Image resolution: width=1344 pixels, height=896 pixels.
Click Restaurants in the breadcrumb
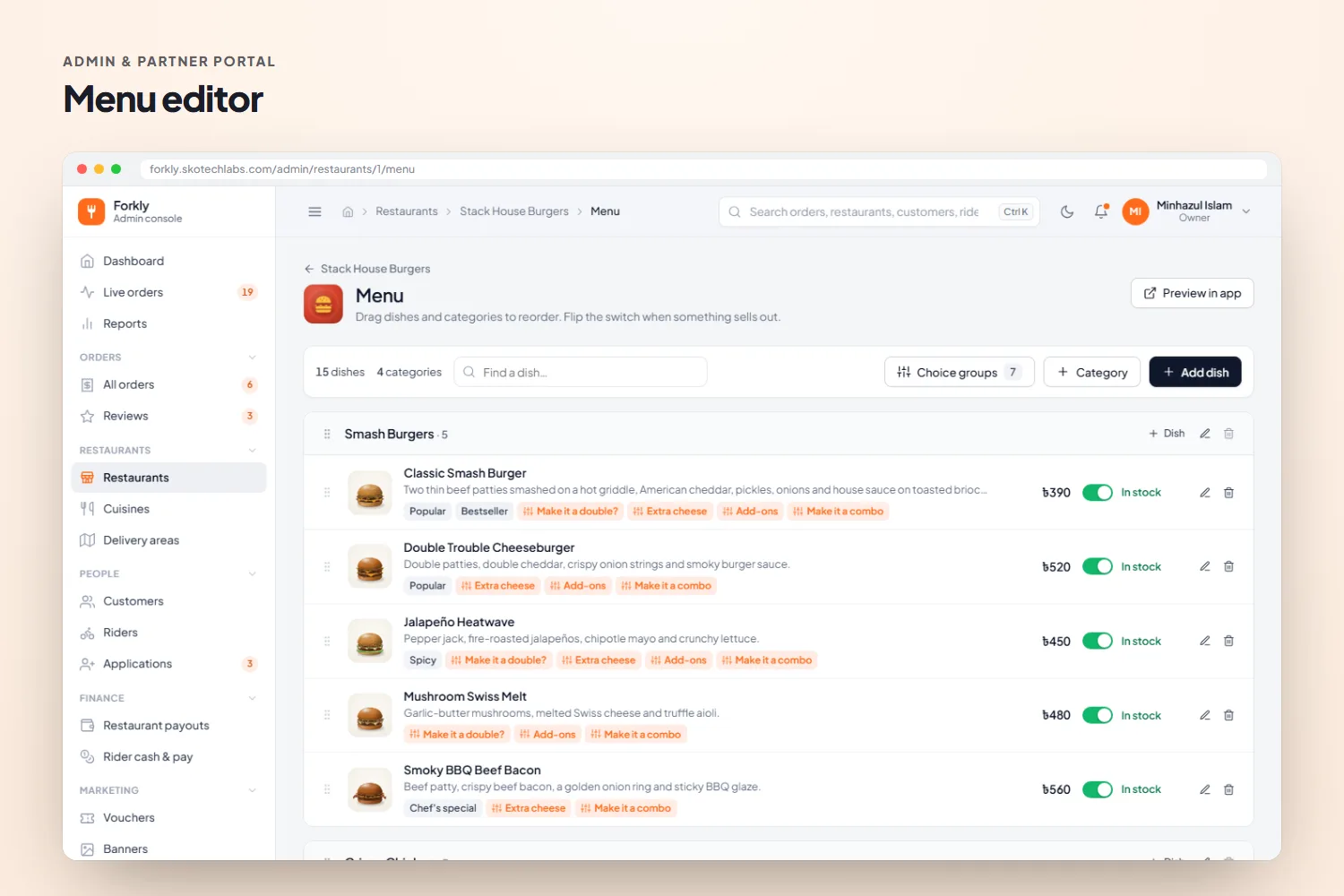click(407, 211)
